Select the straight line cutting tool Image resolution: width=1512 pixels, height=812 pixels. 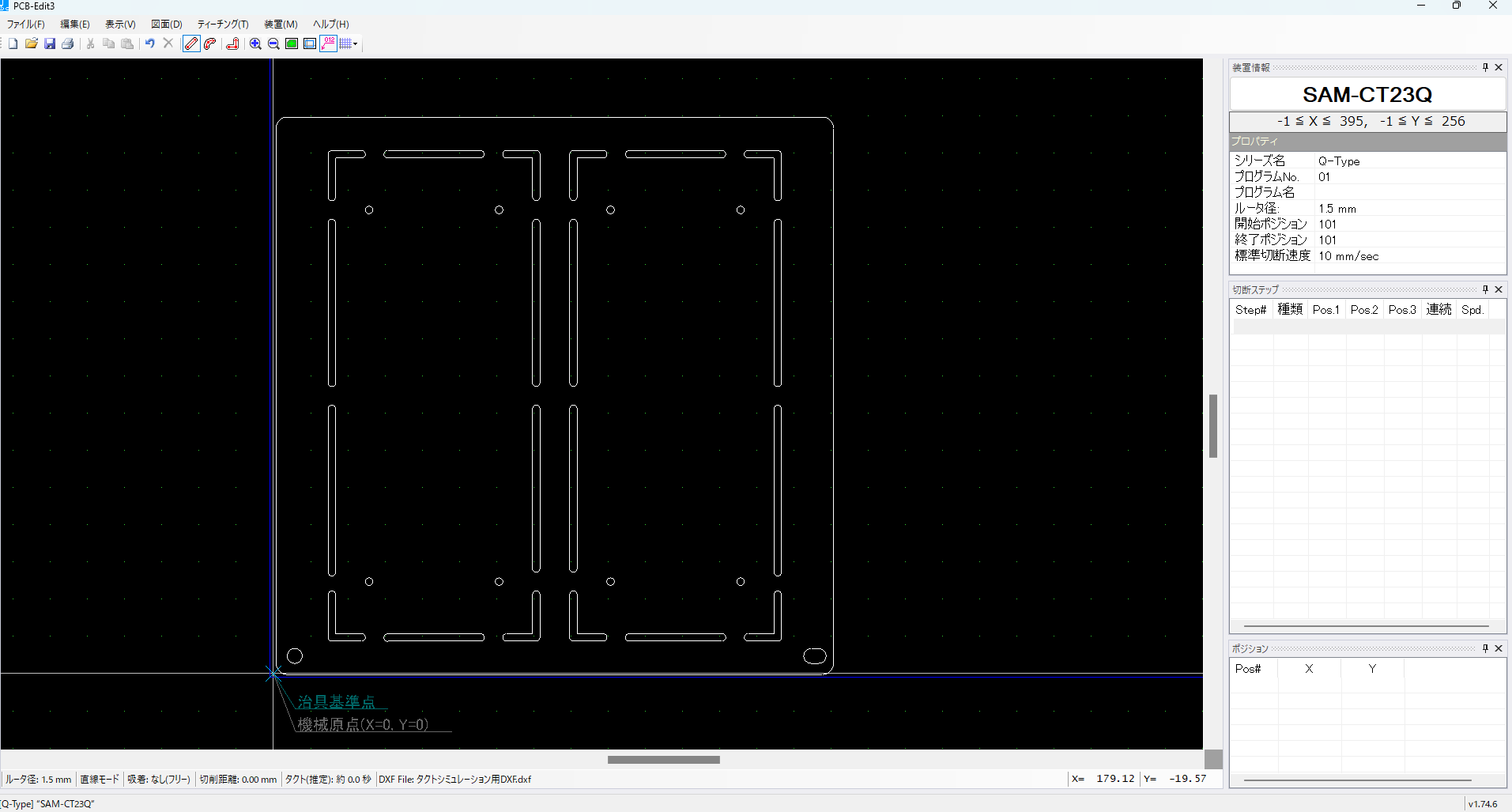point(190,43)
